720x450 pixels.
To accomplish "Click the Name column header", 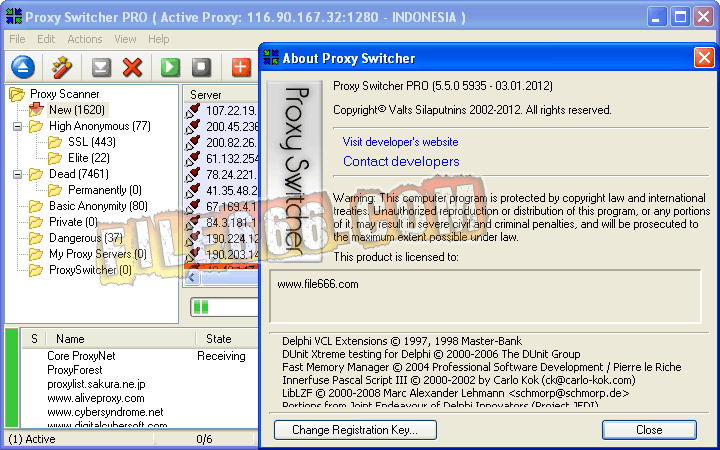I will 120,339.
